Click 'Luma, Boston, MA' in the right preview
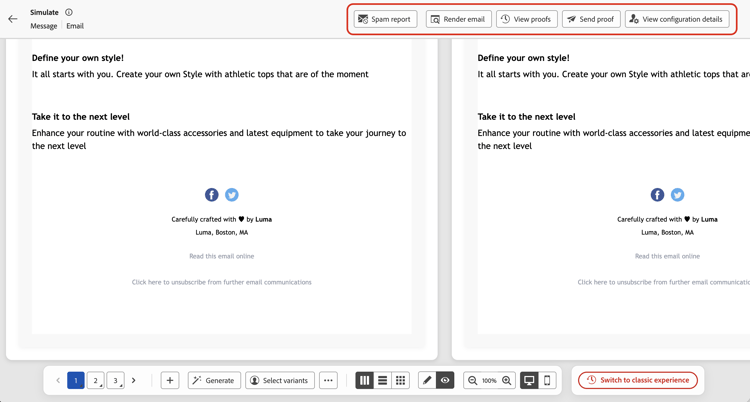Viewport: 750px width, 402px height. click(x=667, y=233)
